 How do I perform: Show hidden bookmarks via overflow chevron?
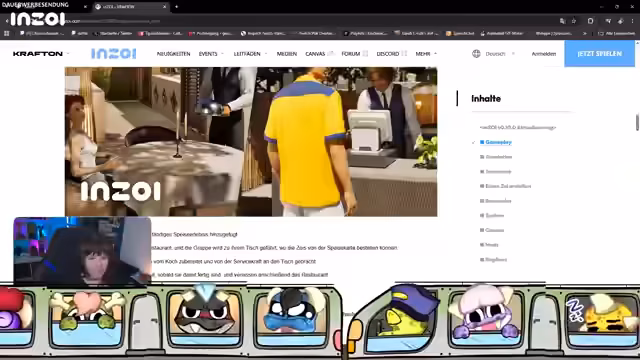584,33
